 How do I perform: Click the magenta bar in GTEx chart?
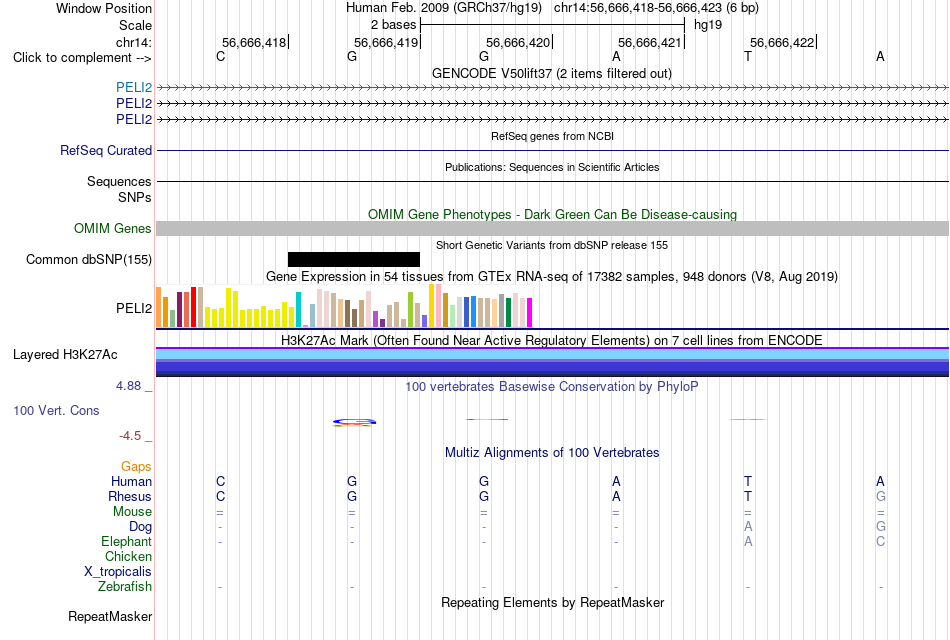[530, 313]
